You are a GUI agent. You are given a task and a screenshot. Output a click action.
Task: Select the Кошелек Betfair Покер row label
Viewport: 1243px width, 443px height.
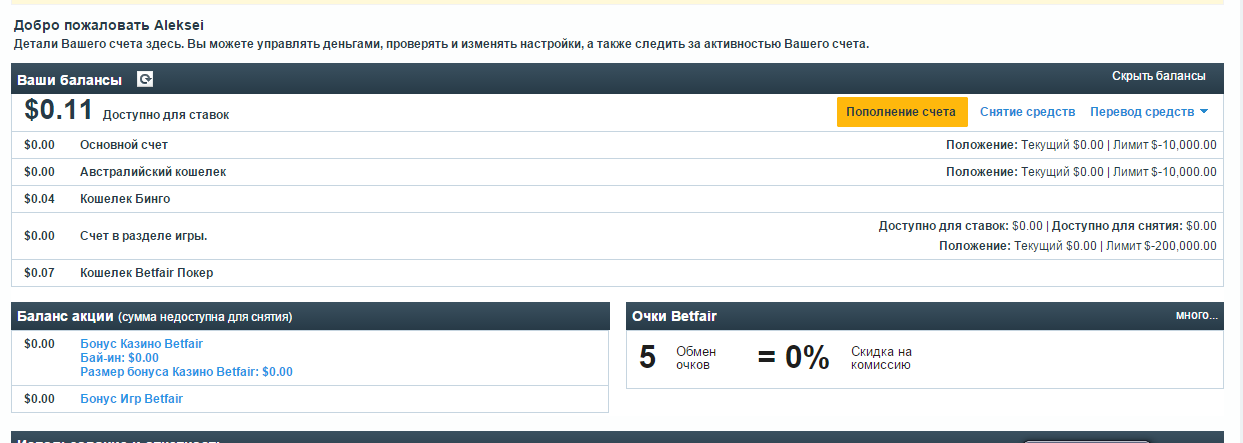point(147,272)
